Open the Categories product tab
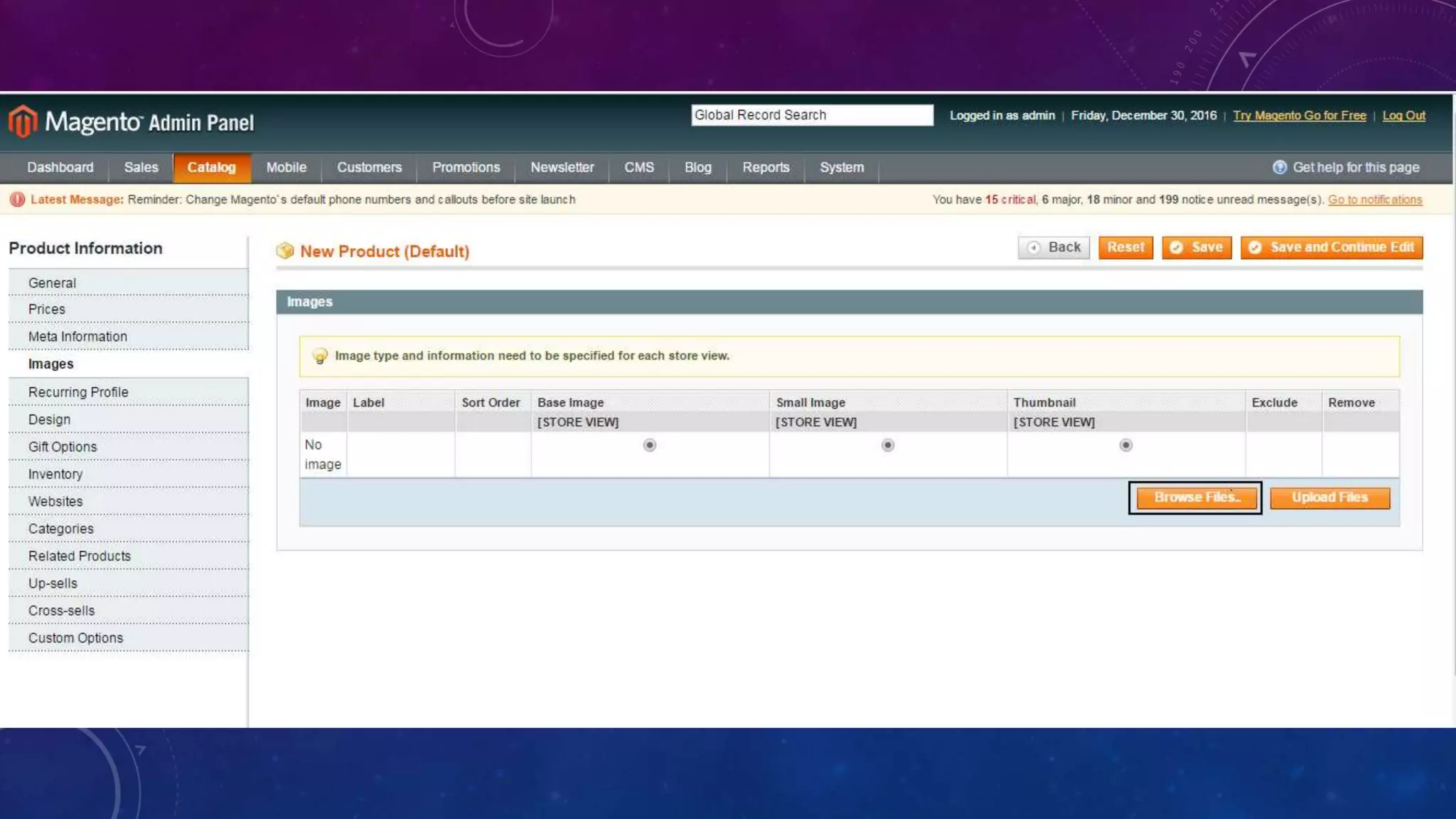The image size is (1456, 819). pyautogui.click(x=61, y=529)
